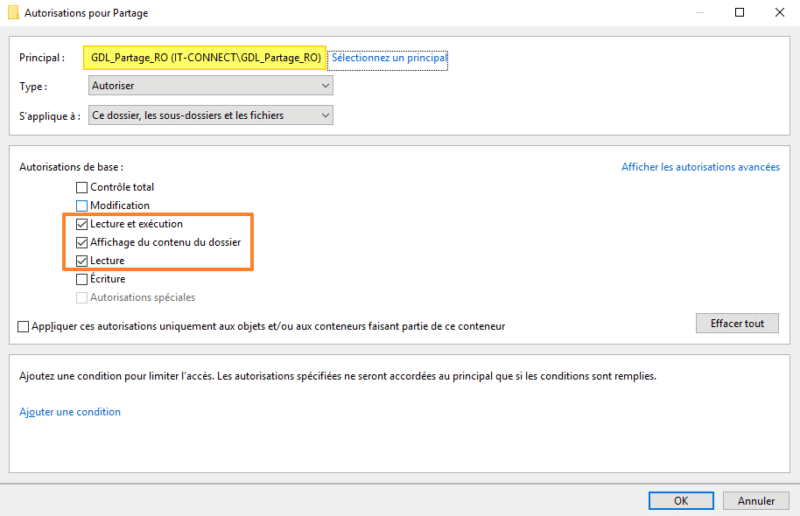Image resolution: width=800 pixels, height=516 pixels.
Task: Enable the Modification permission checkbox
Action: coord(82,206)
